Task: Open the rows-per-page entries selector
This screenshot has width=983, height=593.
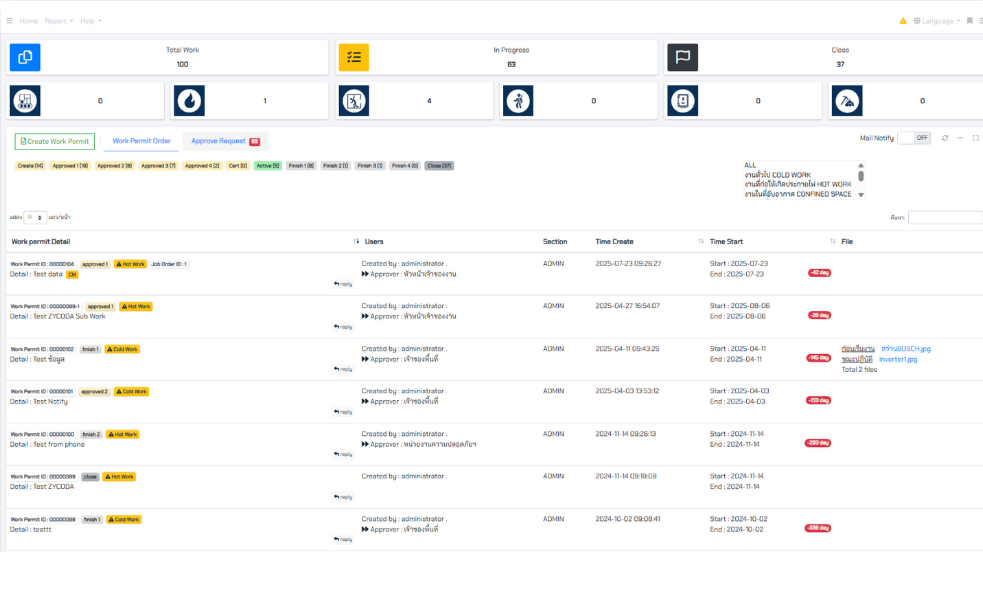Action: pyautogui.click(x=36, y=217)
